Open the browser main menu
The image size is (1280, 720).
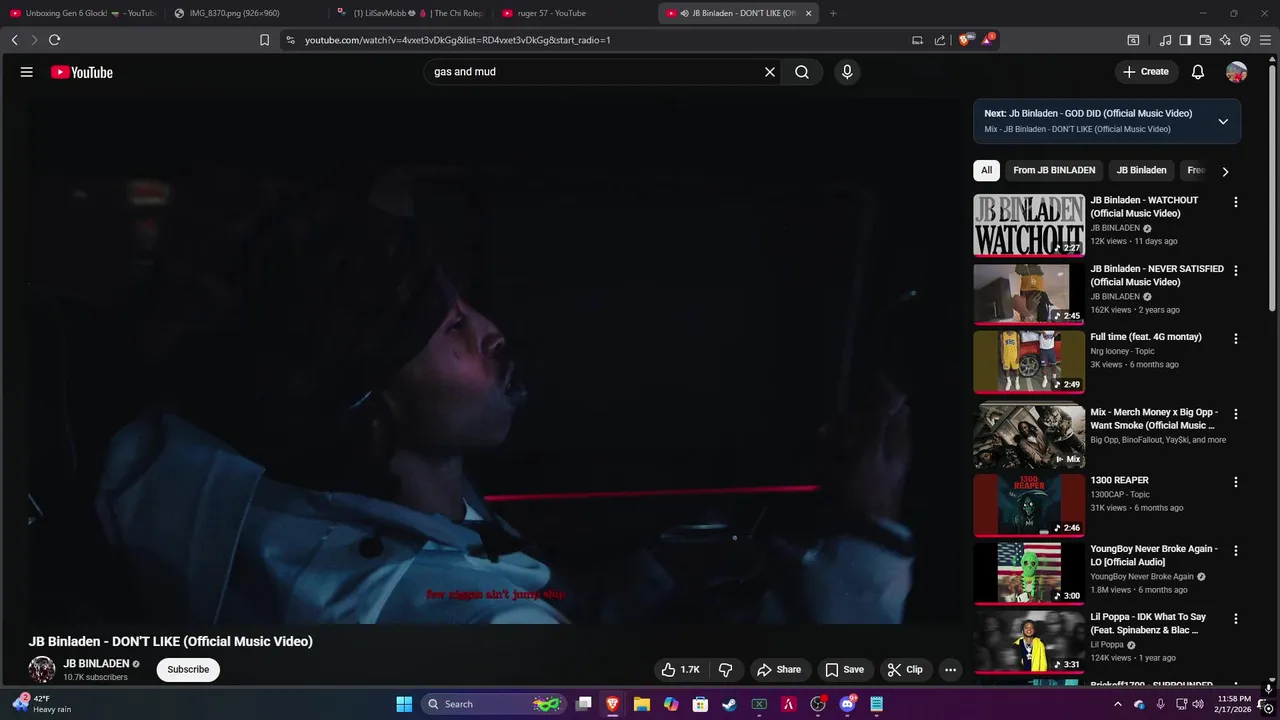(x=1266, y=40)
